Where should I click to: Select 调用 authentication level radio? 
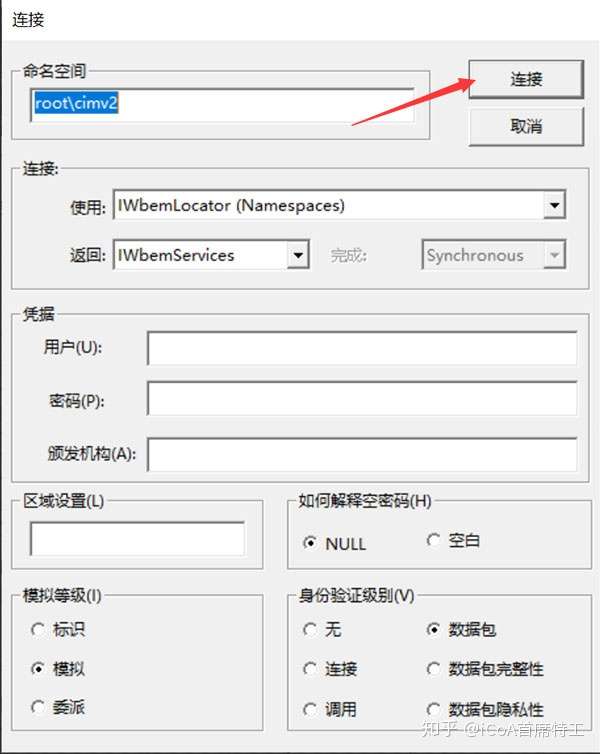pos(310,709)
